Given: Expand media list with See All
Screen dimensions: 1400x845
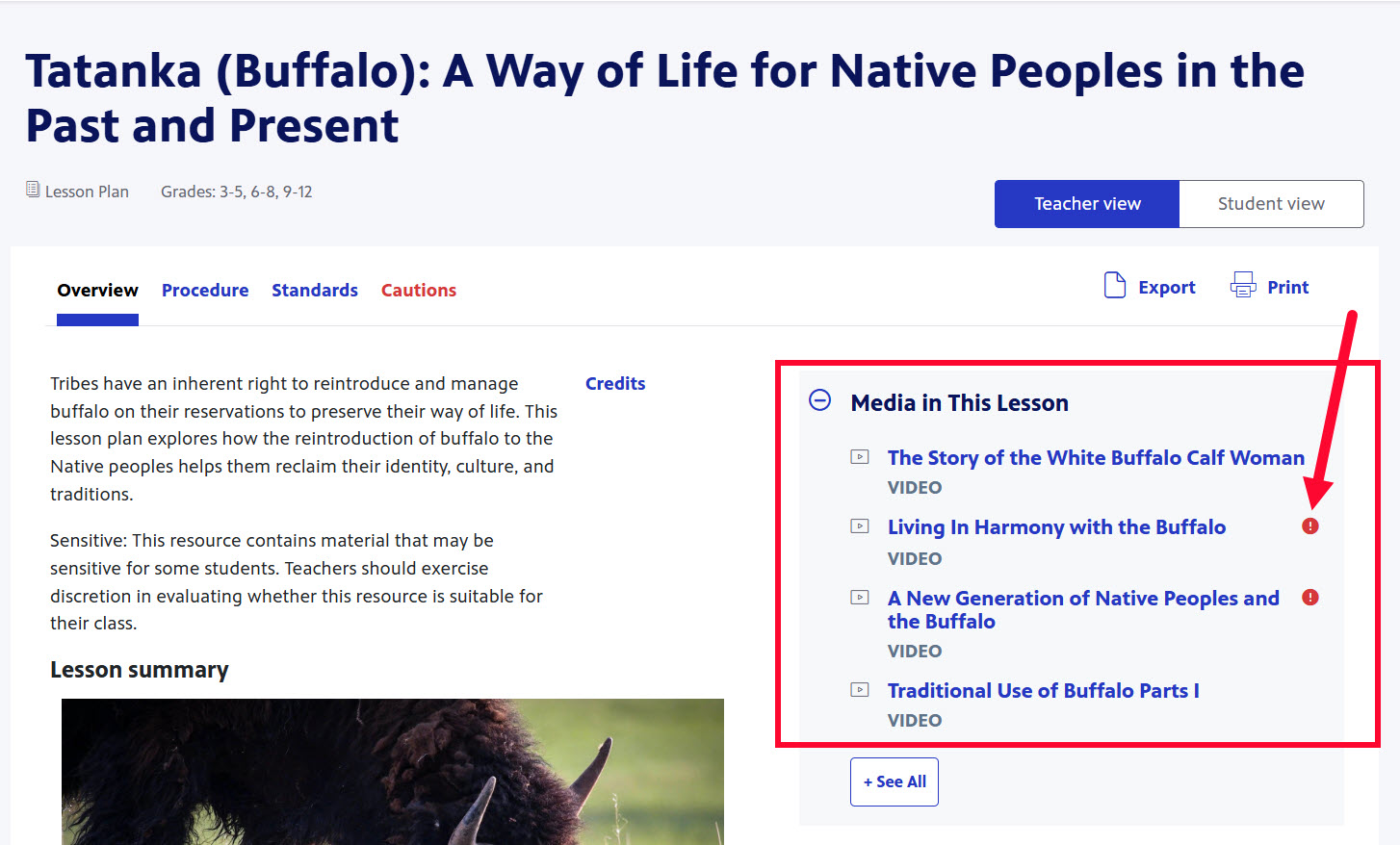Looking at the screenshot, I should point(894,781).
